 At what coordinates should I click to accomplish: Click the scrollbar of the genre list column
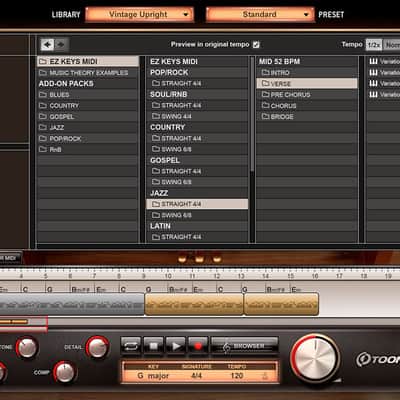coord(252,113)
